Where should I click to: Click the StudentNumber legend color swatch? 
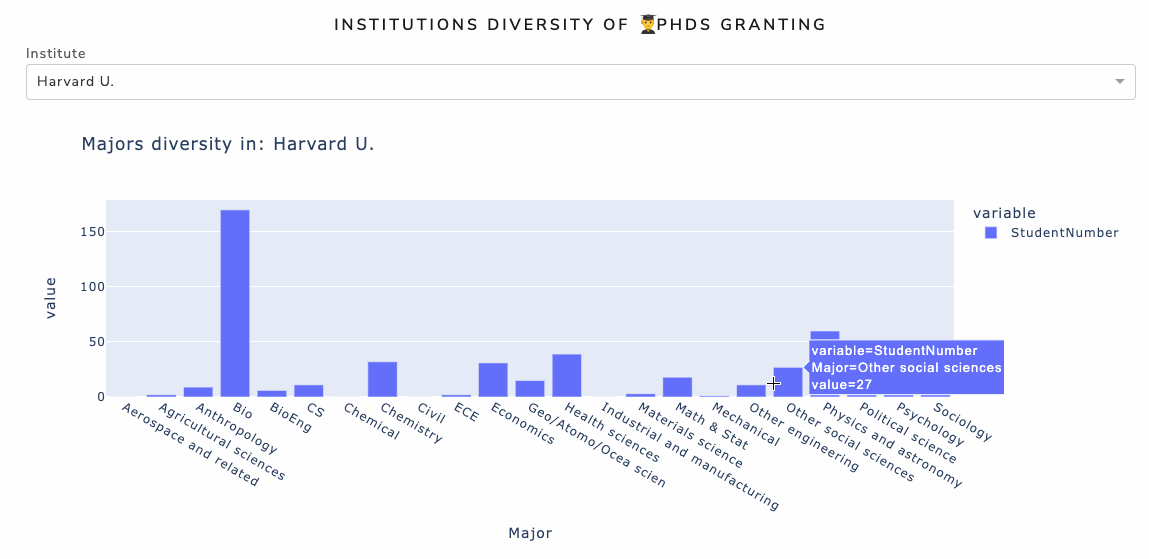(991, 233)
